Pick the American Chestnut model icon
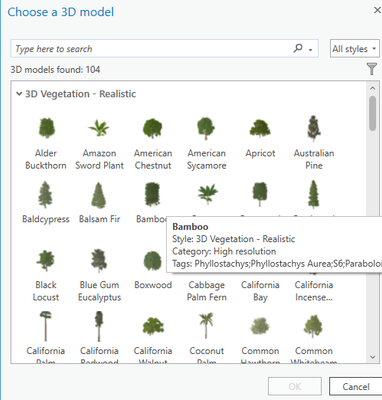Image resolution: width=382 pixels, height=400 pixels. [x=153, y=128]
